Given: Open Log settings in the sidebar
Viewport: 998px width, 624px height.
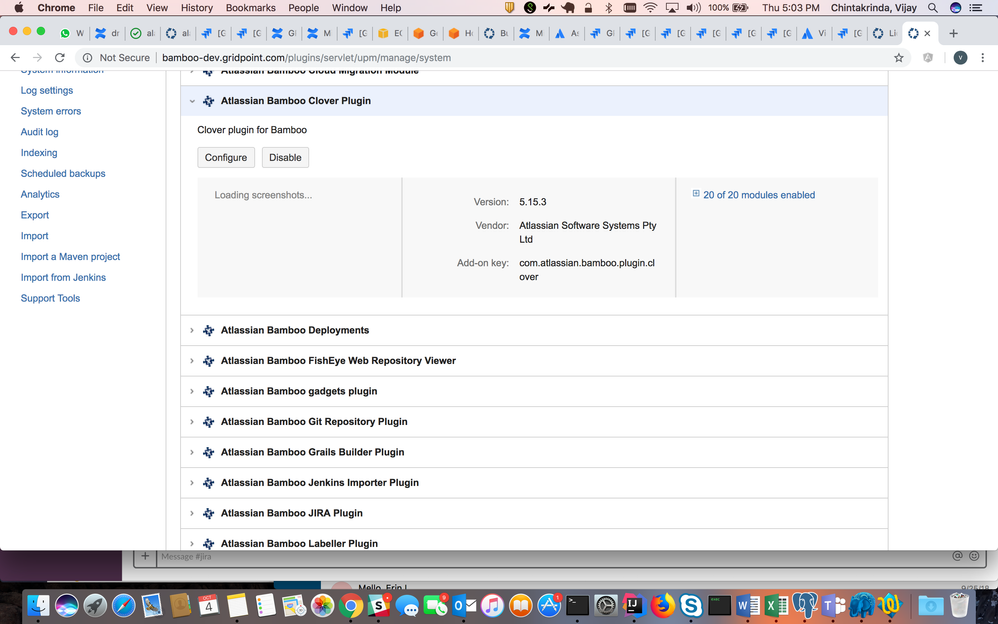Looking at the screenshot, I should click(x=46, y=90).
